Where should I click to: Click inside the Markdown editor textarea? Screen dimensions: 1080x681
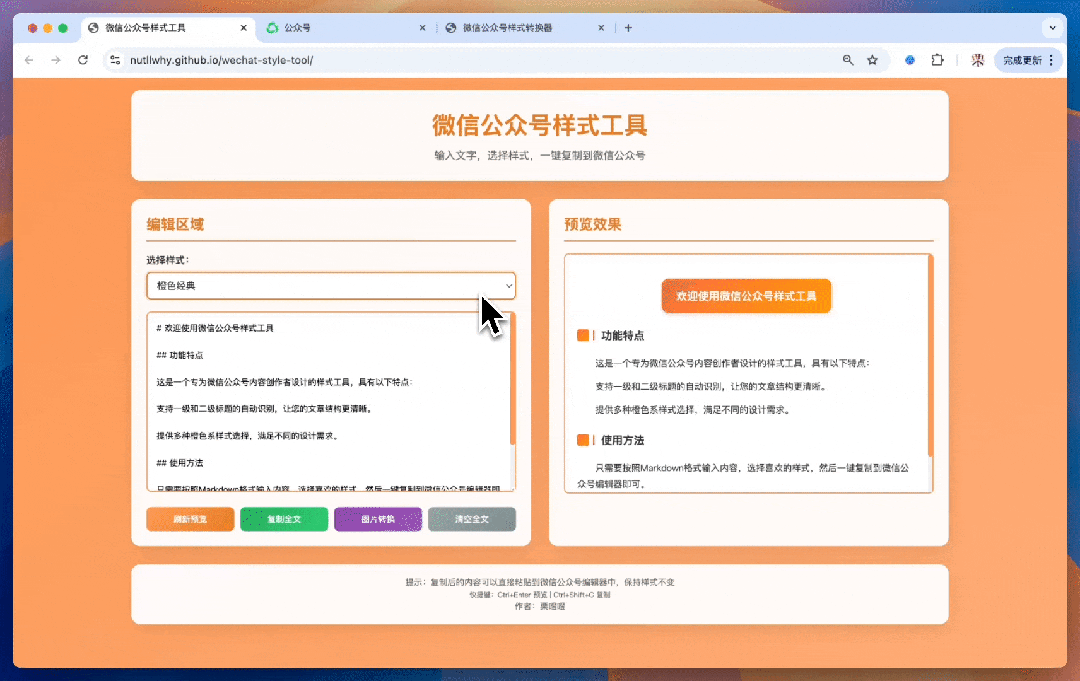(x=329, y=401)
